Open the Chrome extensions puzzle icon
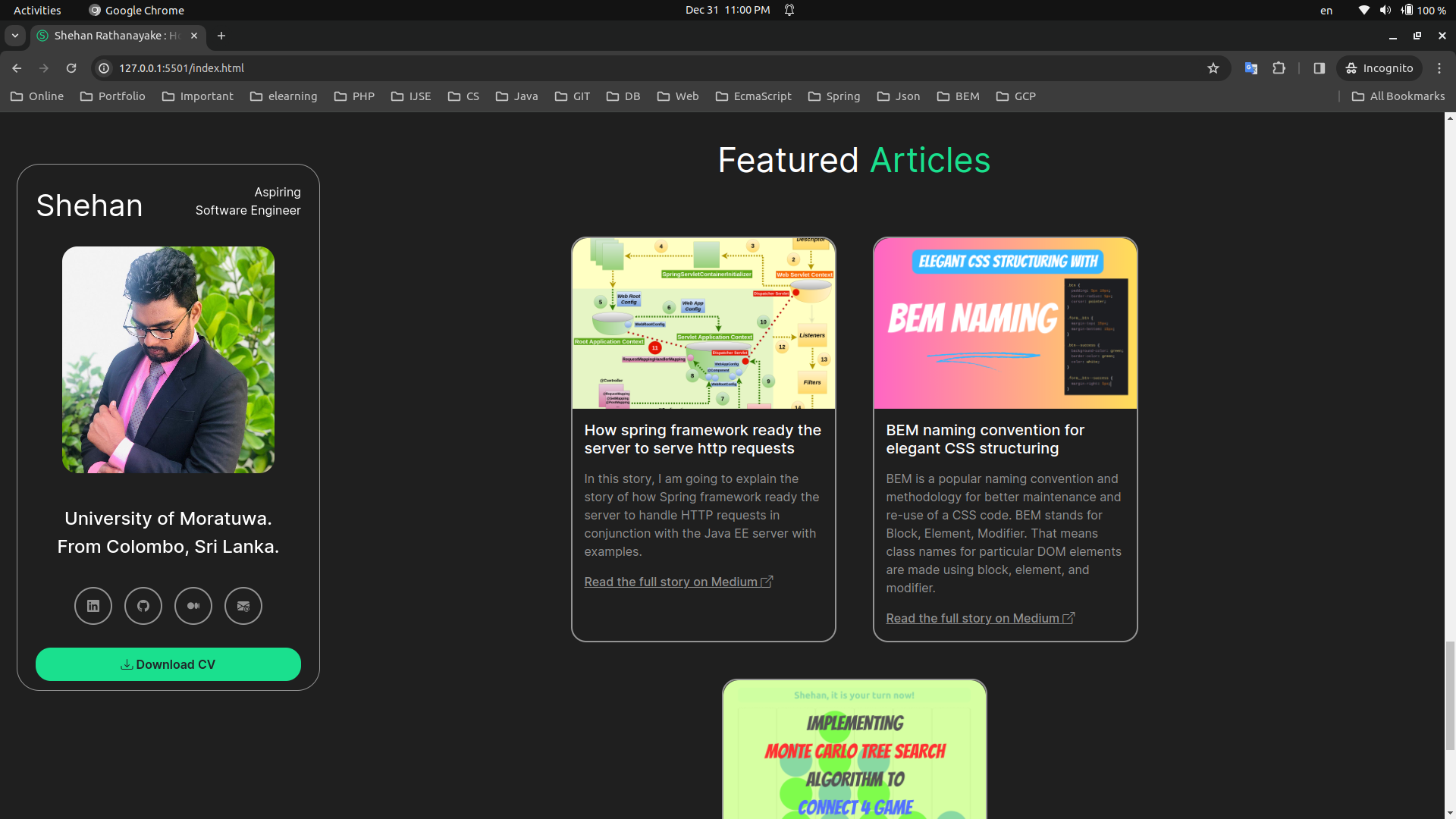This screenshot has width=1456, height=819. 1279,68
